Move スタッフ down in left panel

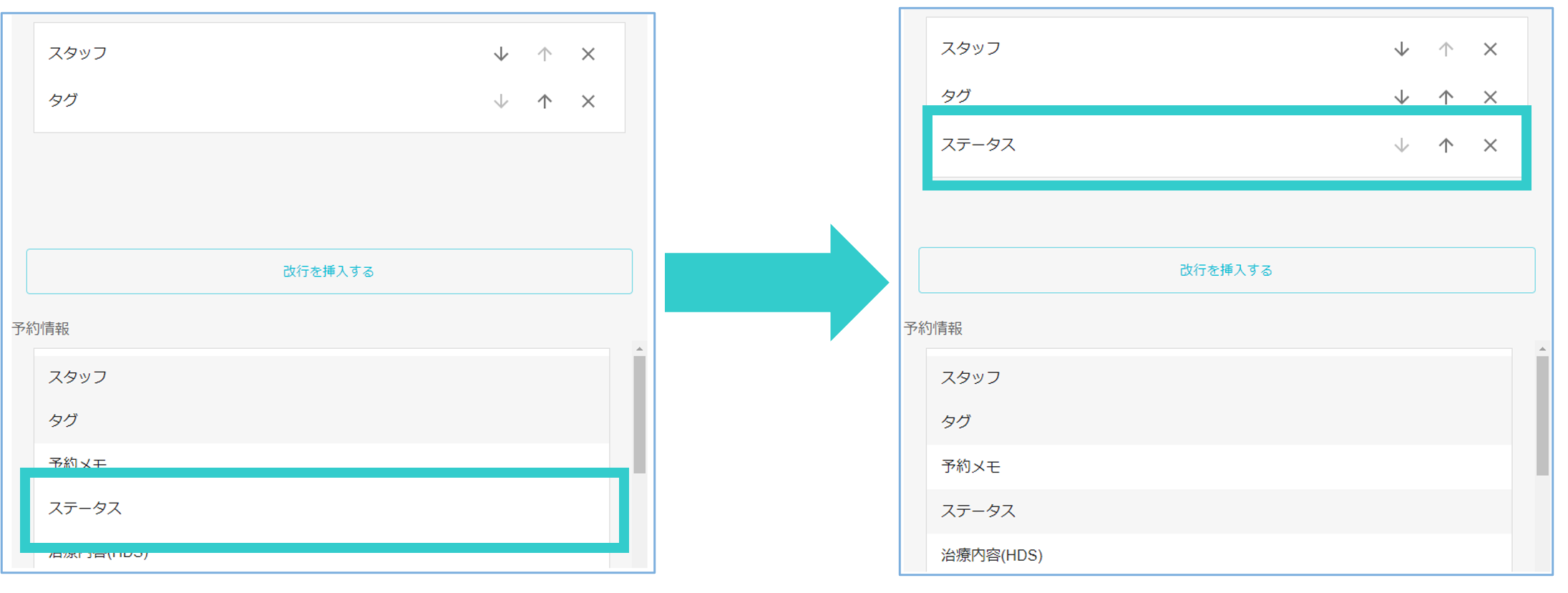click(x=501, y=54)
